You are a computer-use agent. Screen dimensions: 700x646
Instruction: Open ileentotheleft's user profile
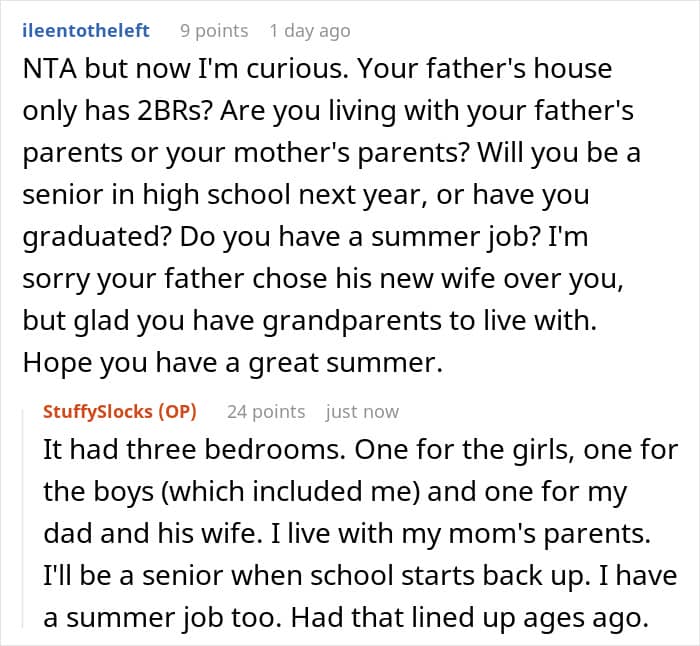(86, 31)
